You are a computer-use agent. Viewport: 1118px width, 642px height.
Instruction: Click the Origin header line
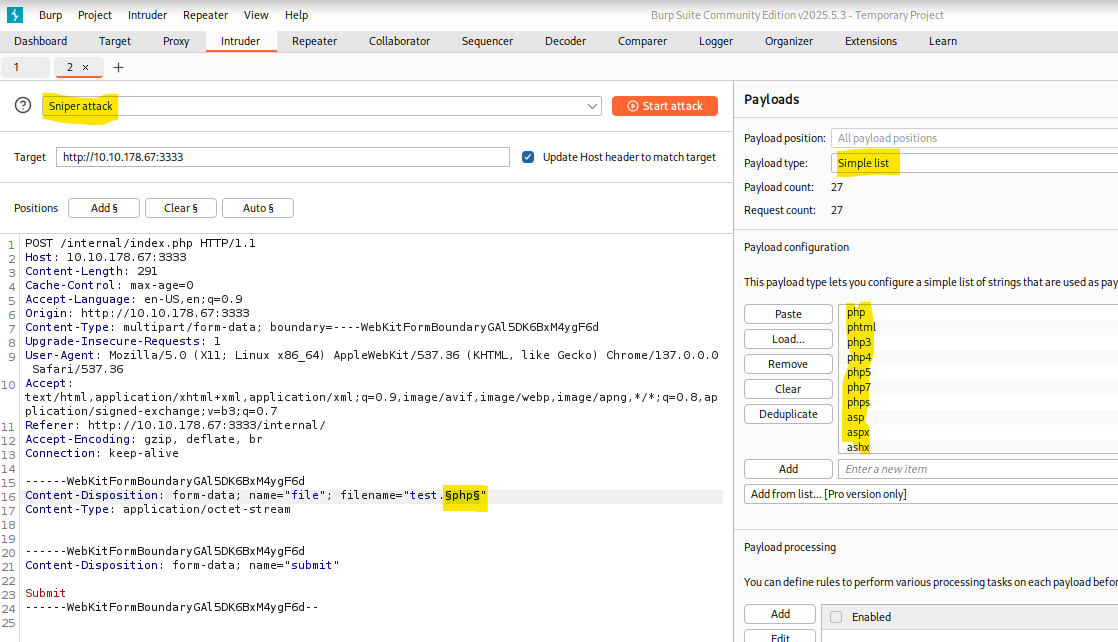pyautogui.click(x=138, y=313)
